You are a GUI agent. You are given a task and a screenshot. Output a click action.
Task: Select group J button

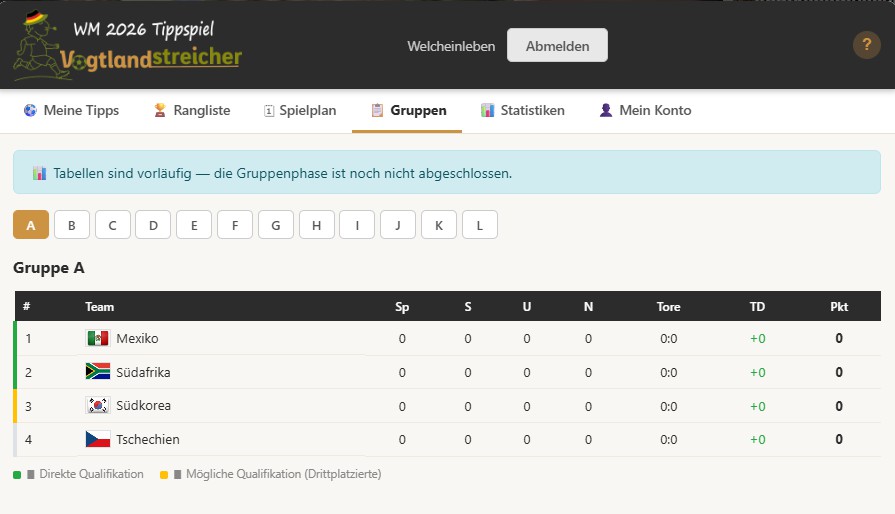(x=398, y=225)
